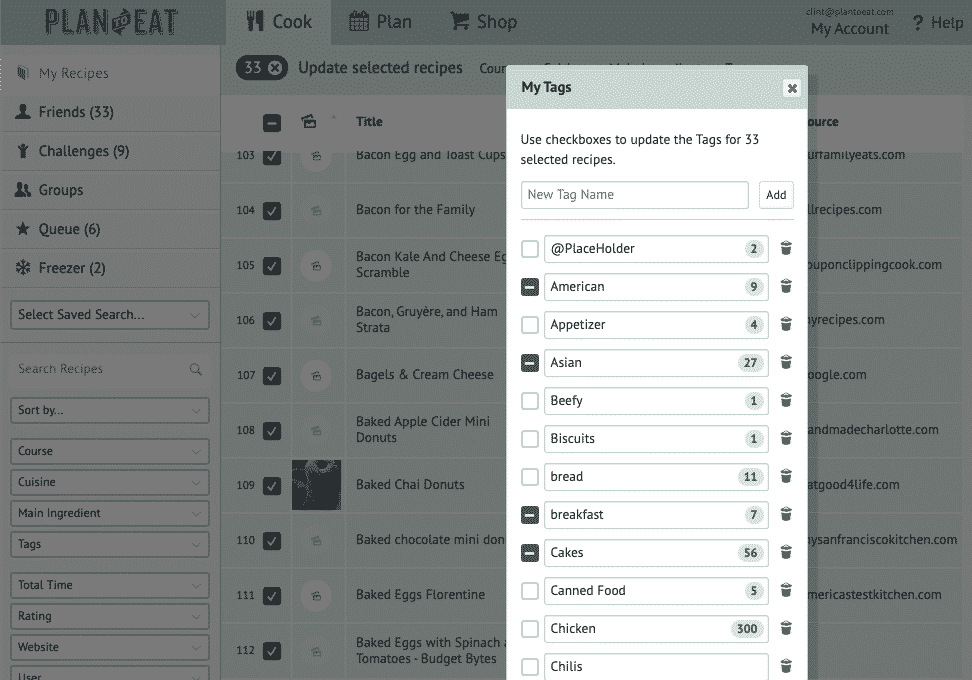Open the Sort by dropdown
Viewport: 972px width, 680px height.
110,410
